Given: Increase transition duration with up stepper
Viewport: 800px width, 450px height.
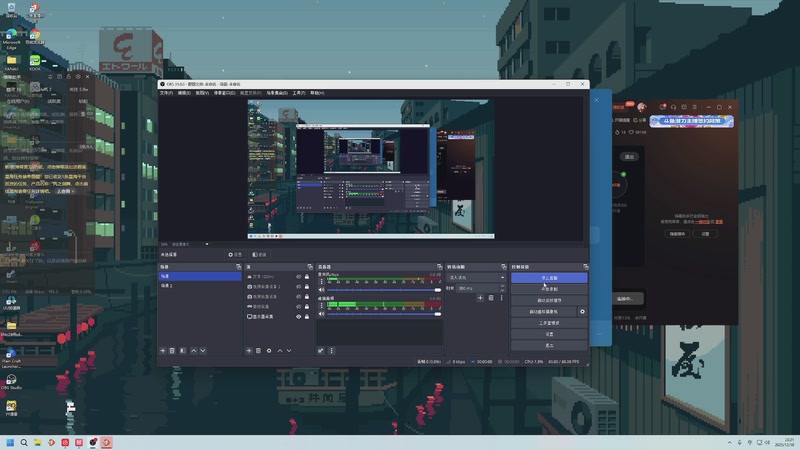Looking at the screenshot, I should tap(502, 286).
